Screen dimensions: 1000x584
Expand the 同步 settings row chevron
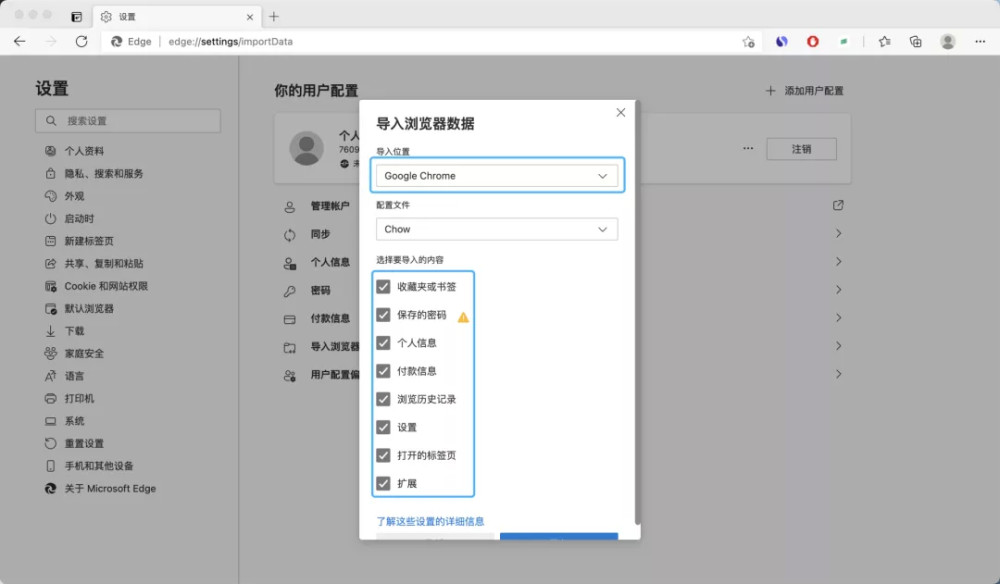[838, 234]
